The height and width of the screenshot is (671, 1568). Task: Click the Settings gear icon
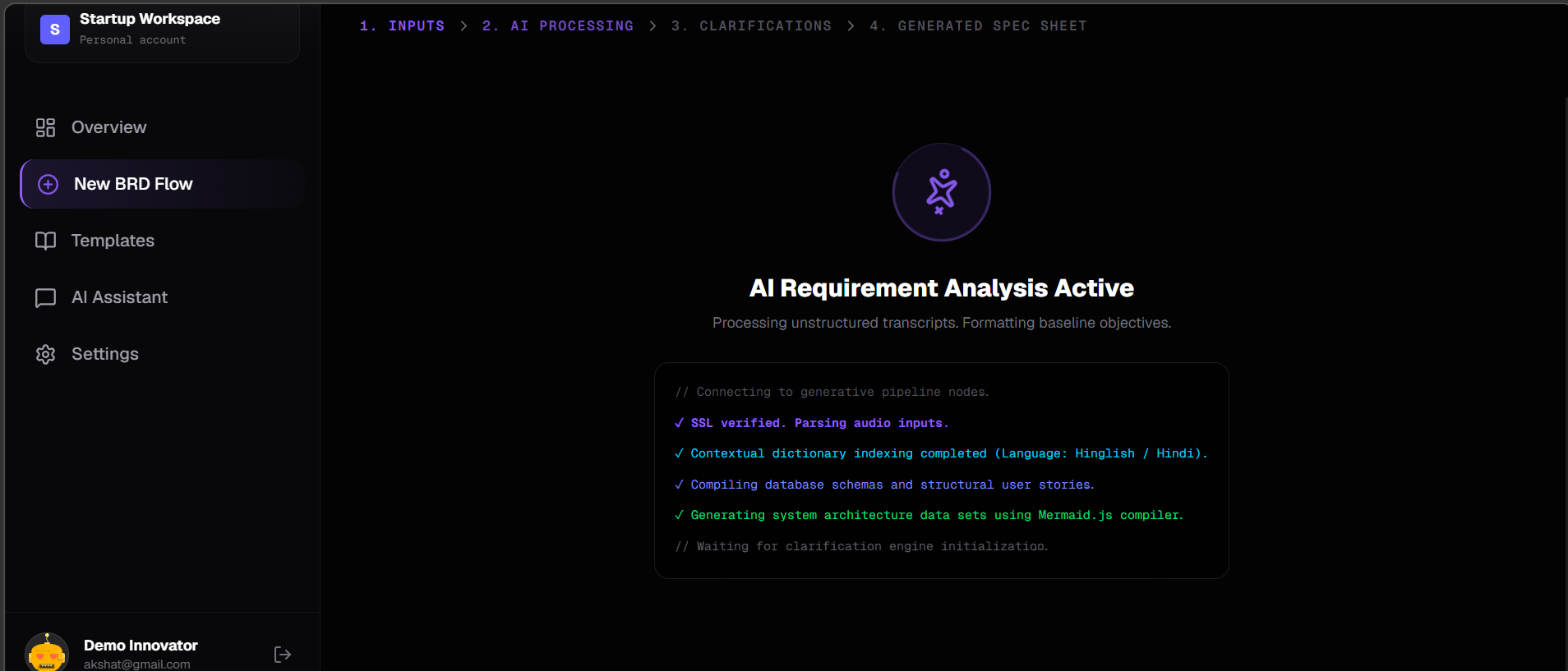pos(45,354)
